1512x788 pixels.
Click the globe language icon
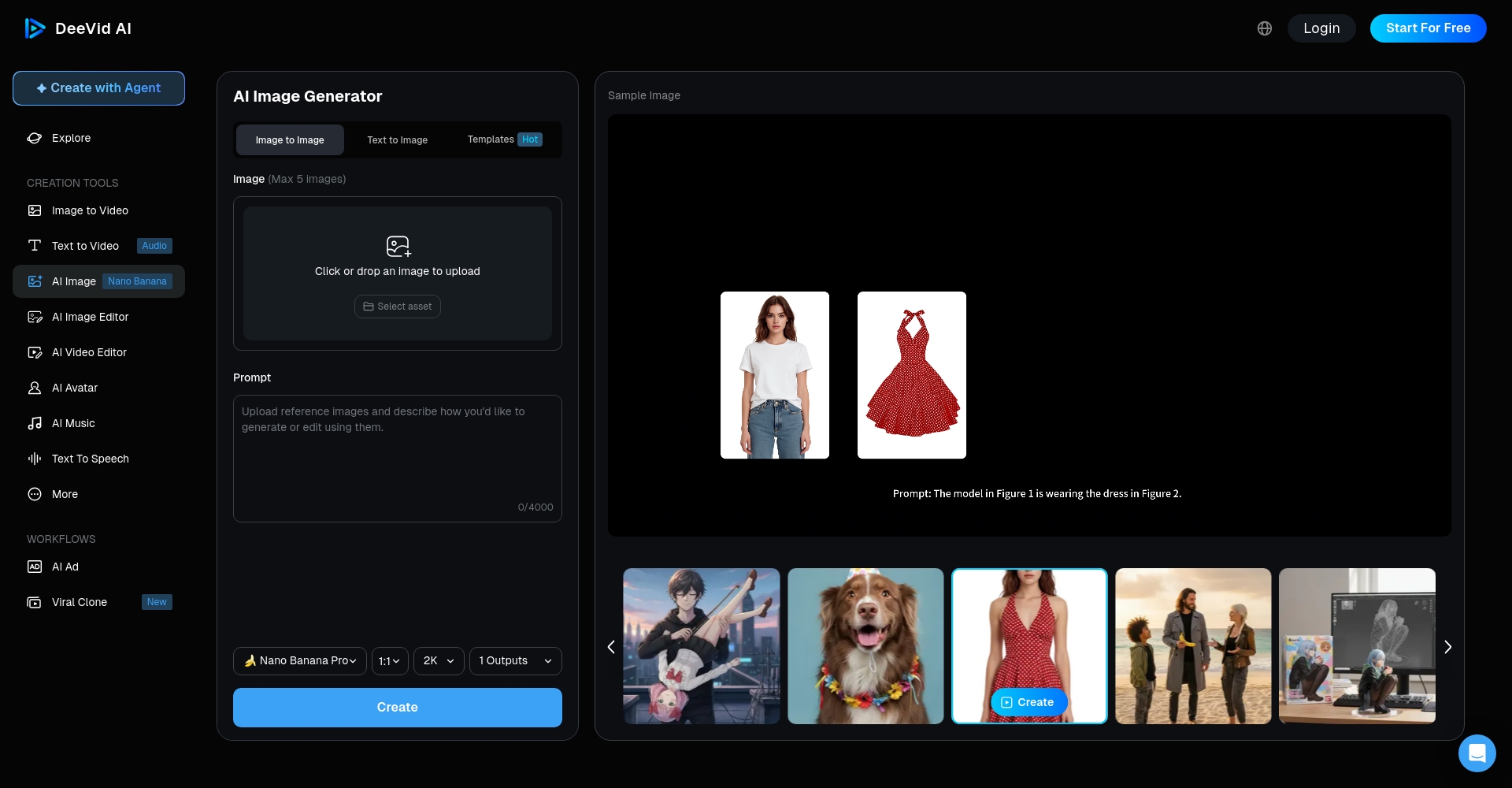[1264, 28]
